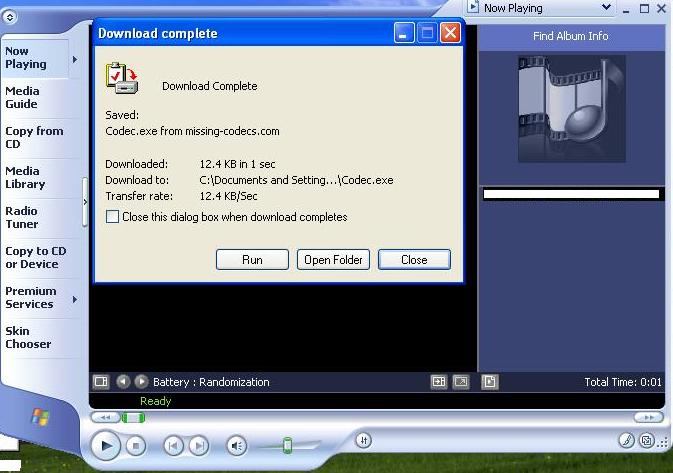Click the rewind button on seek bar
673x473 pixels.
tap(105, 417)
